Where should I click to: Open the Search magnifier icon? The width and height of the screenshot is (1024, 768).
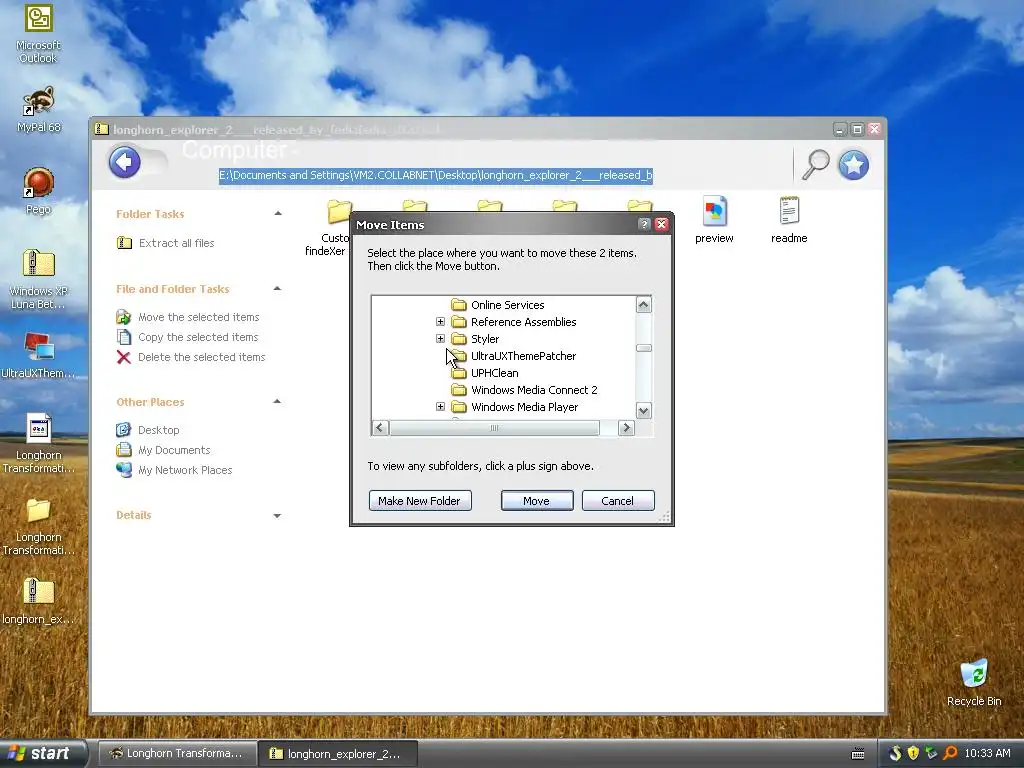click(x=815, y=164)
